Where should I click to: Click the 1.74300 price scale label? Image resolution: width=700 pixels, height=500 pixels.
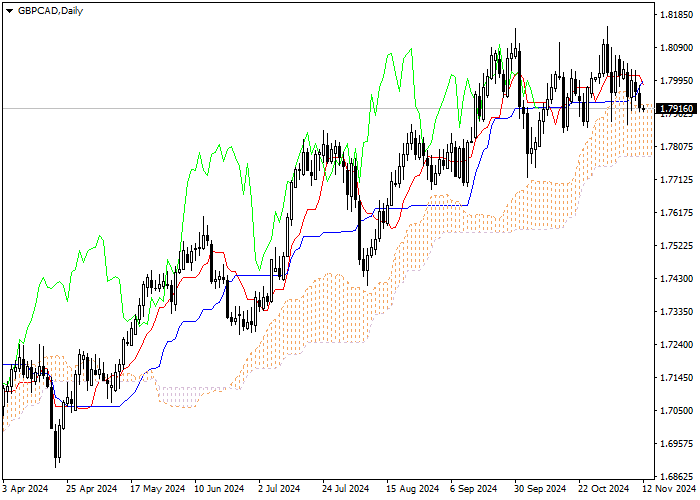676,279
